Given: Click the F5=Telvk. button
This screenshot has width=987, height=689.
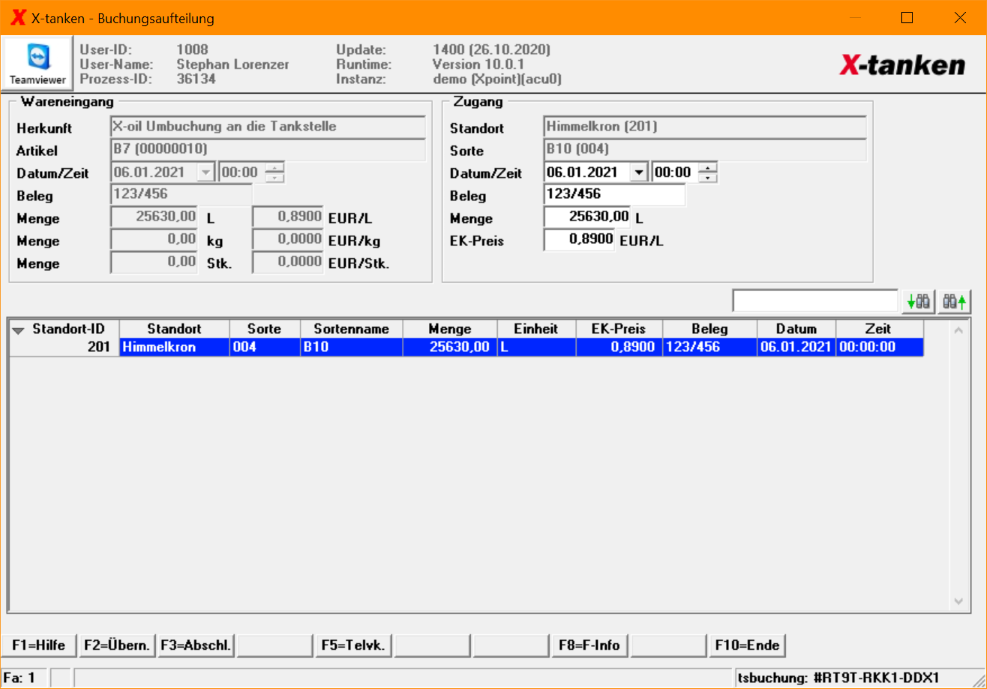Looking at the screenshot, I should tap(353, 645).
